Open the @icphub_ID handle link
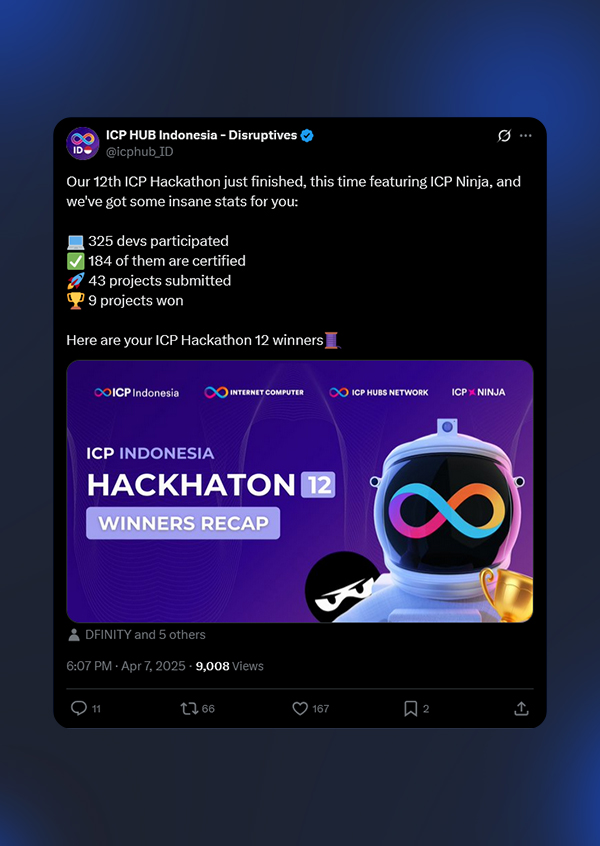 click(x=139, y=152)
